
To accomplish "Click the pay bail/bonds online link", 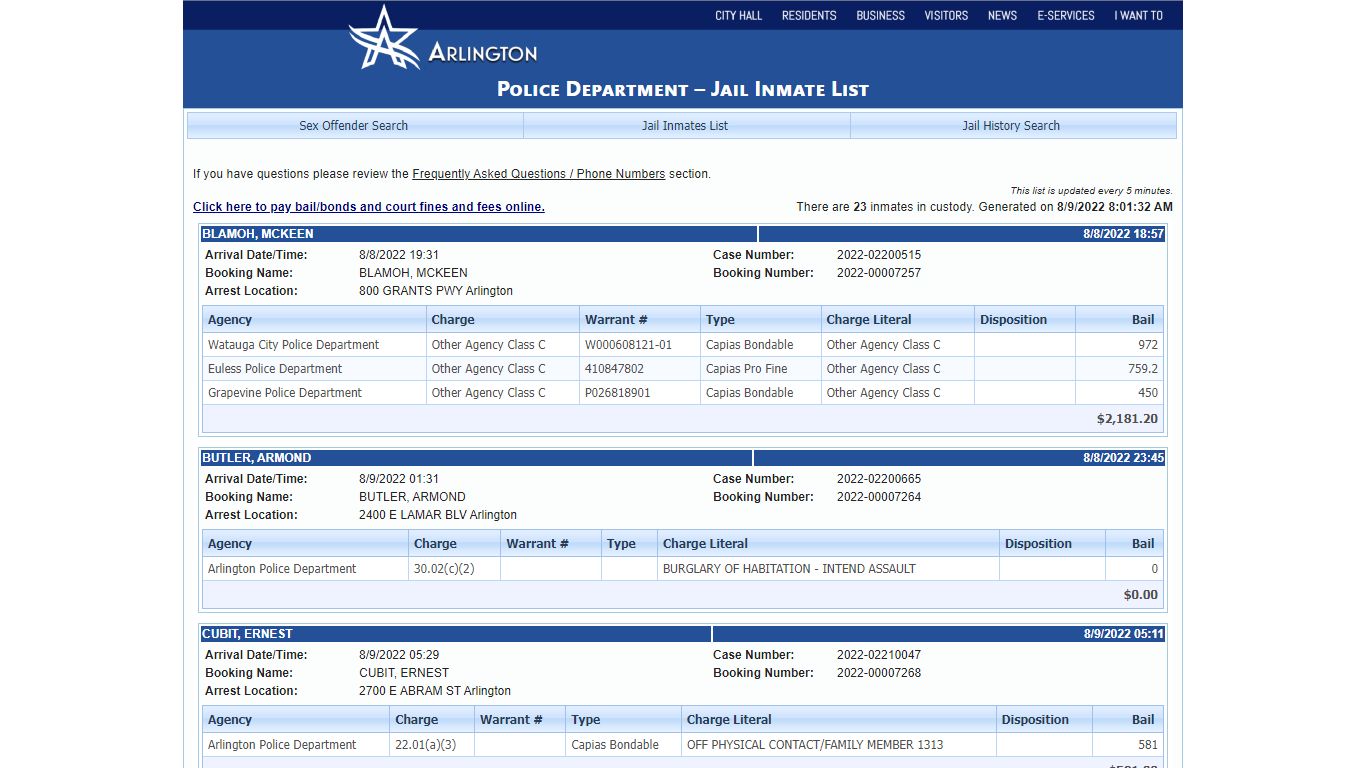I will (x=369, y=207).
